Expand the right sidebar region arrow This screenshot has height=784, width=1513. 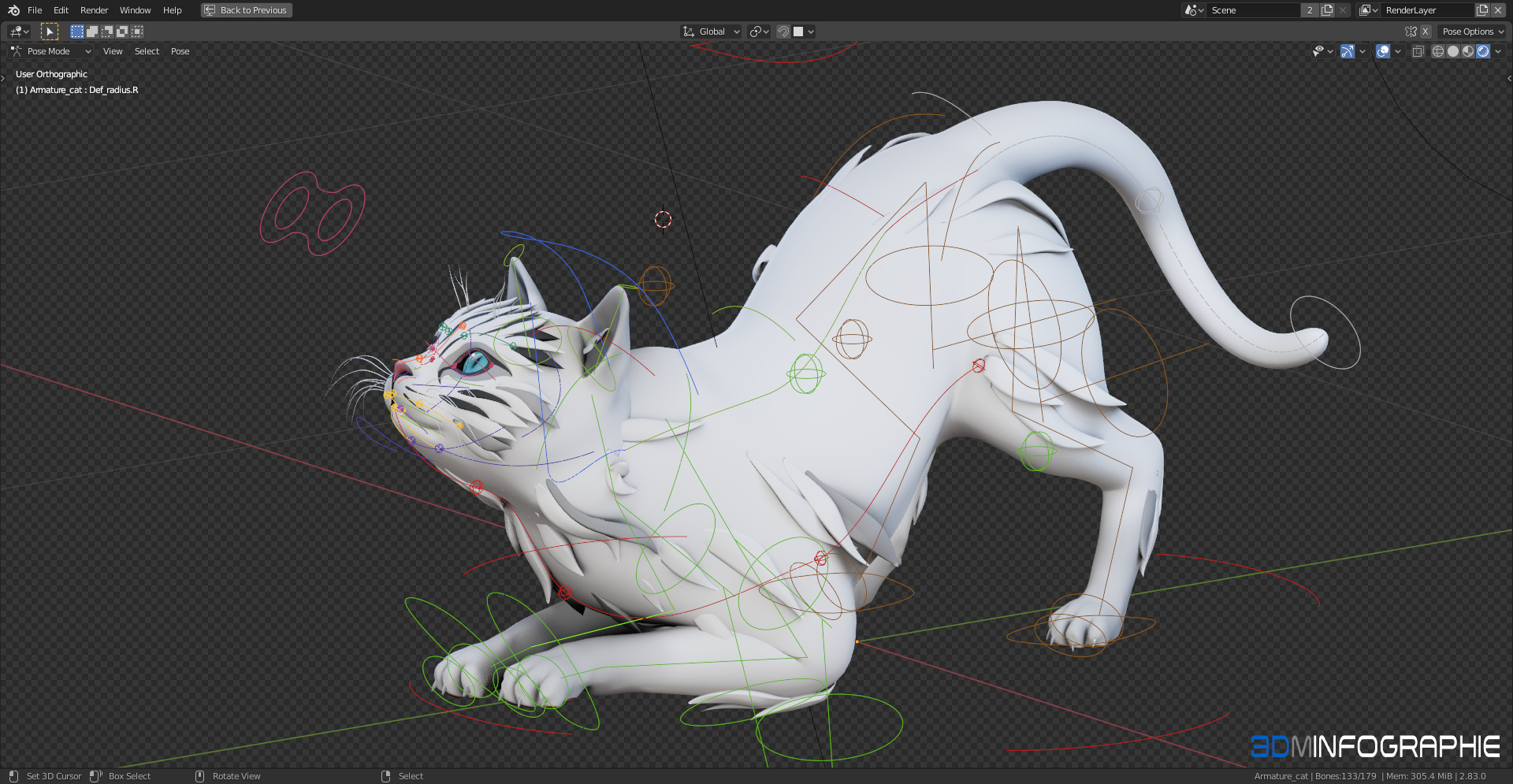click(x=1509, y=78)
